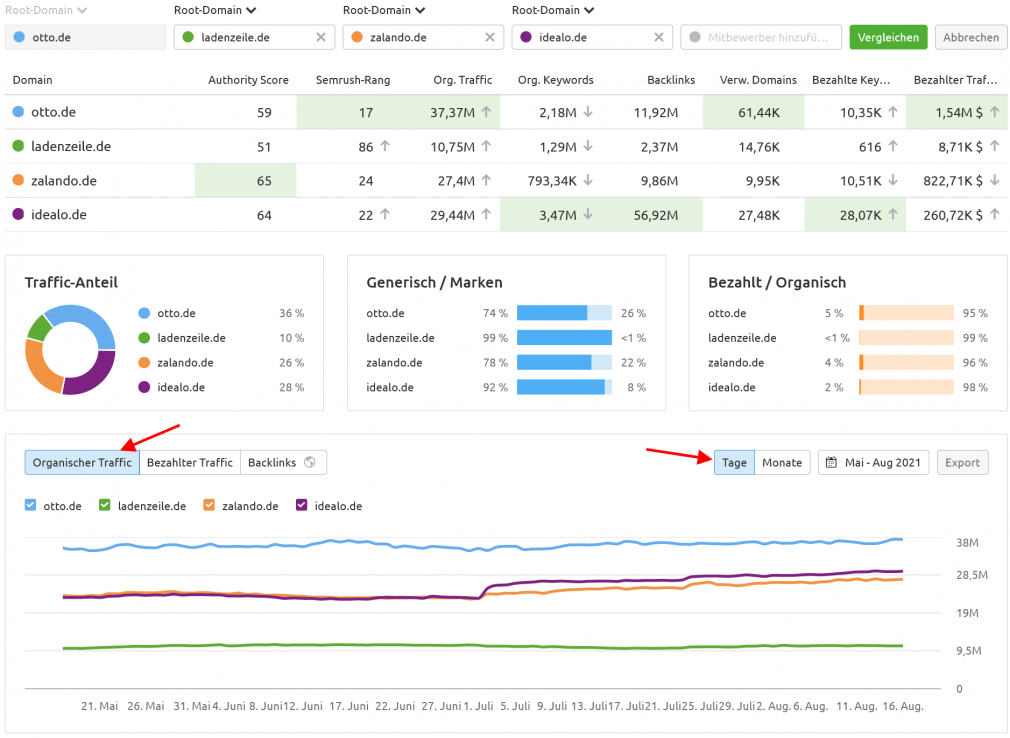Image resolution: width=1010 pixels, height=738 pixels.
Task: Click otto.de Generisch / Marken bar
Action: point(564,313)
